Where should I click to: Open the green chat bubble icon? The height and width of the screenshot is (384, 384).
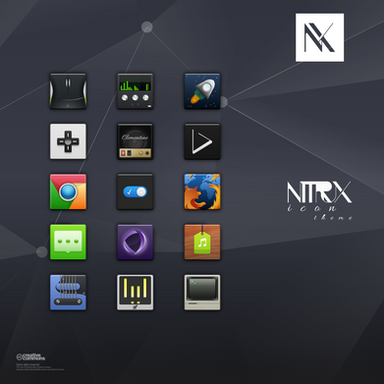pyautogui.click(x=68, y=242)
